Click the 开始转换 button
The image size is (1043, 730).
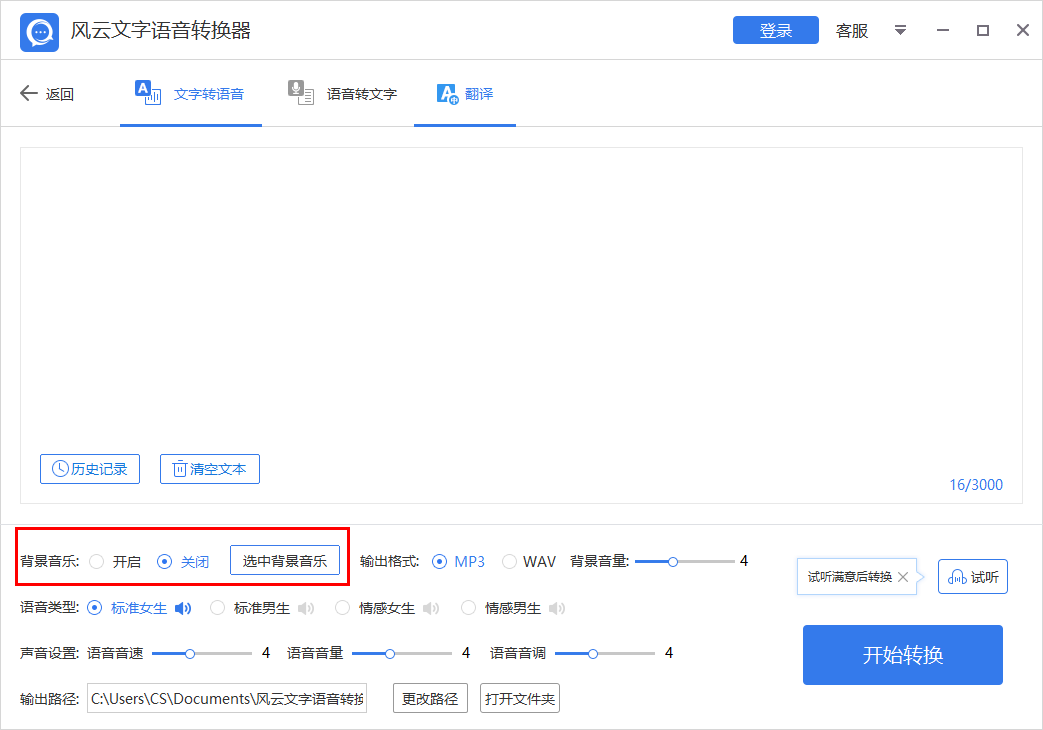point(901,655)
